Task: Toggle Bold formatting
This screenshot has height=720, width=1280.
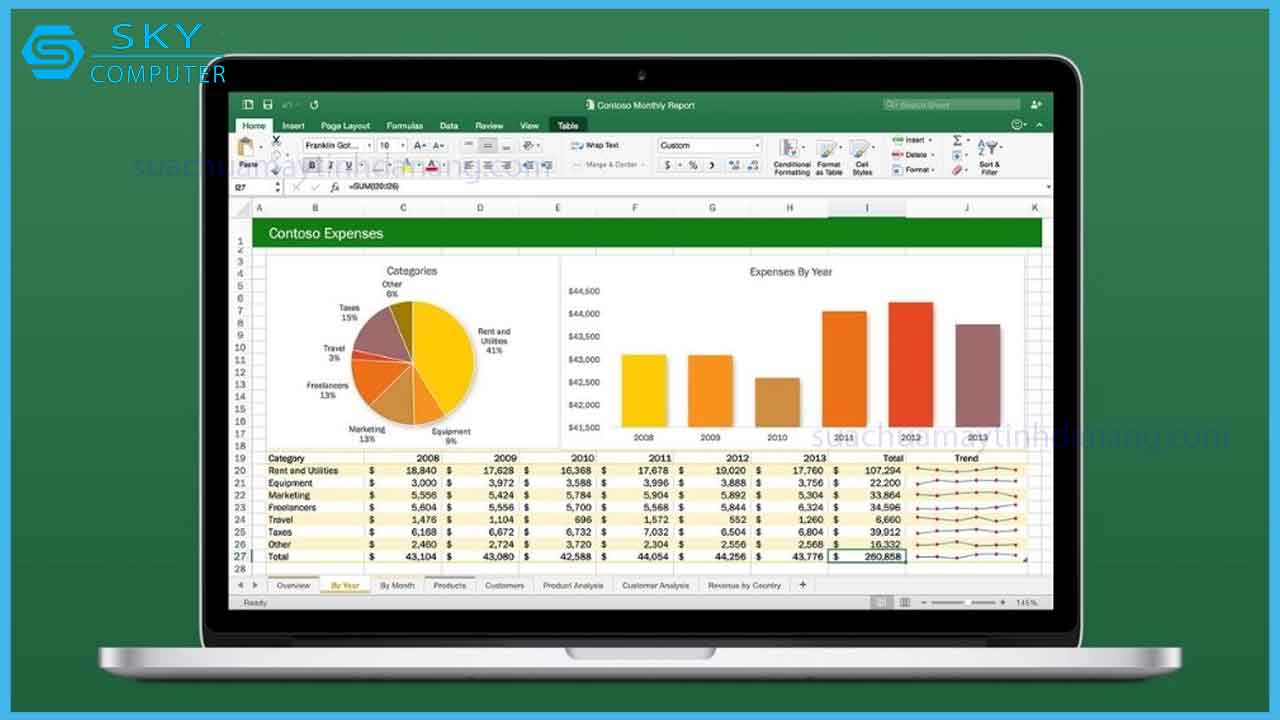Action: click(312, 165)
